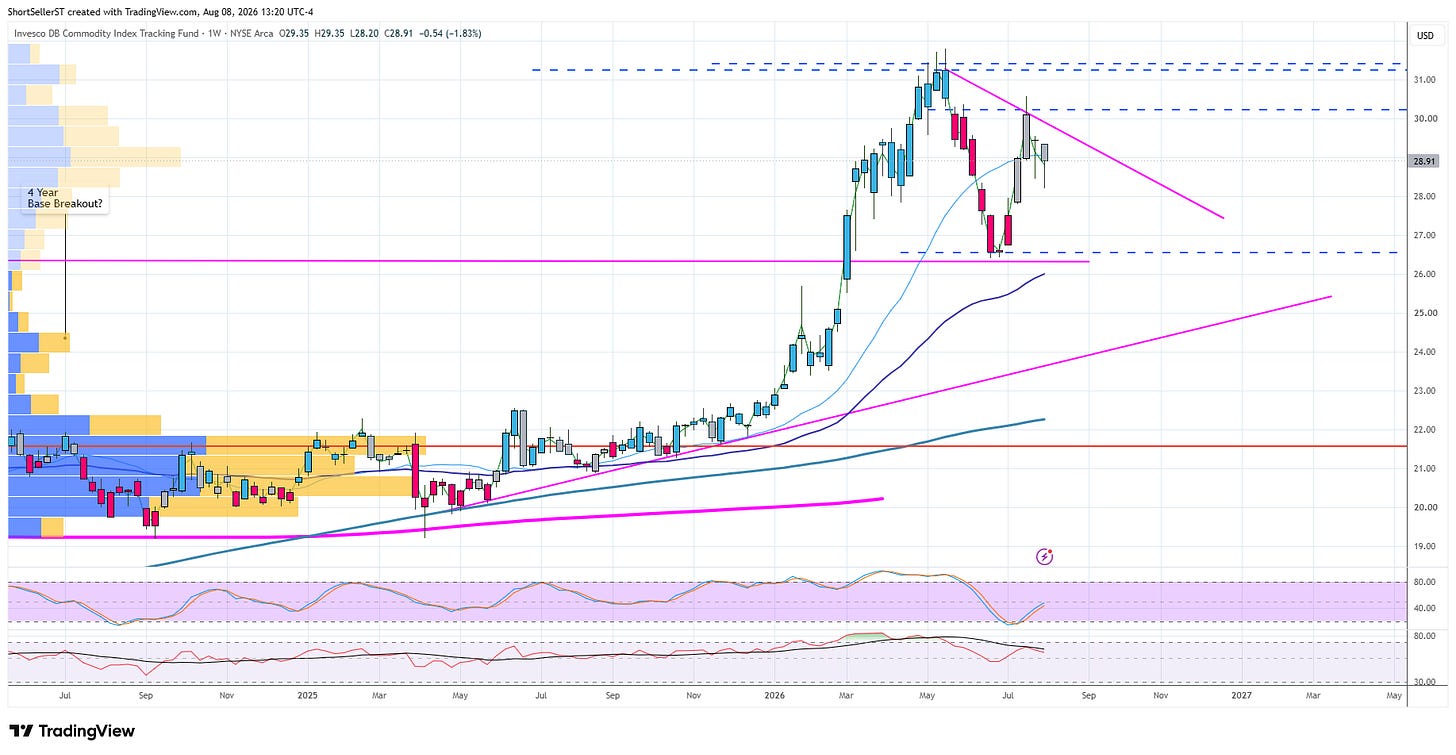1456x755 pixels.
Task: Click the highlighted 28.91 current price tag
Action: [x=1425, y=160]
